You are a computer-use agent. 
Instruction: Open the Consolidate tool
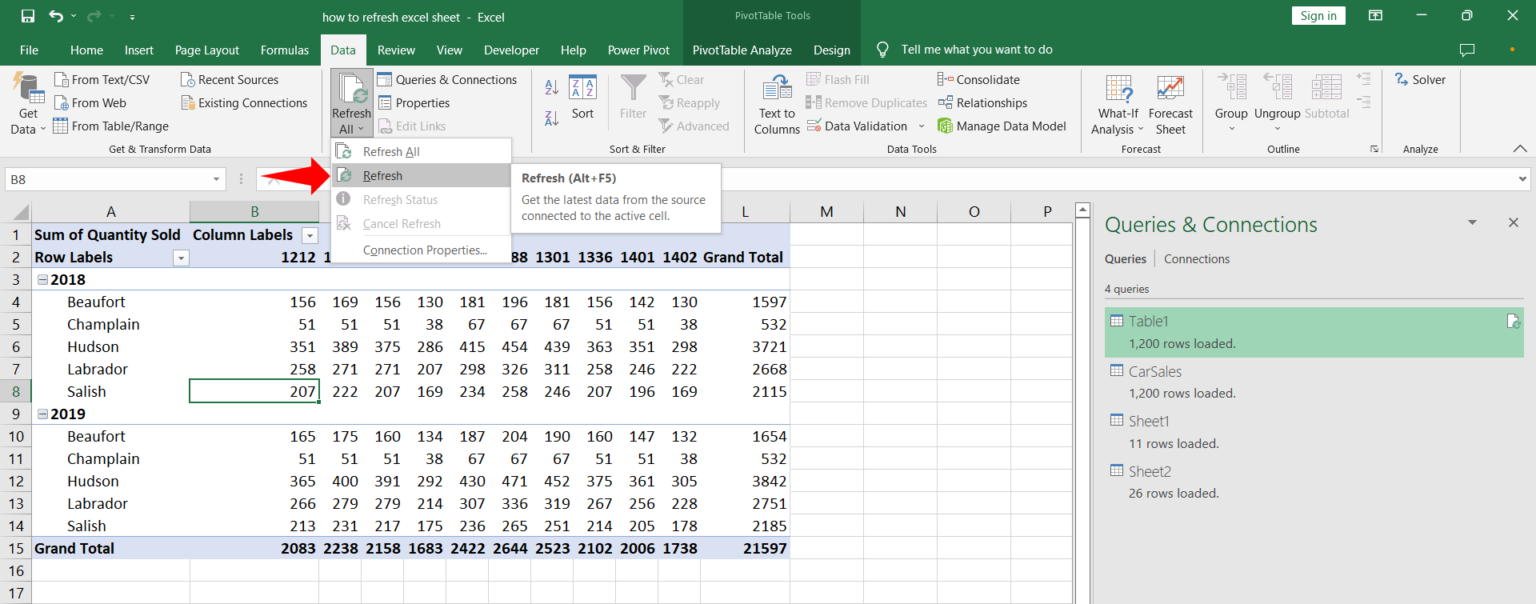coord(978,79)
